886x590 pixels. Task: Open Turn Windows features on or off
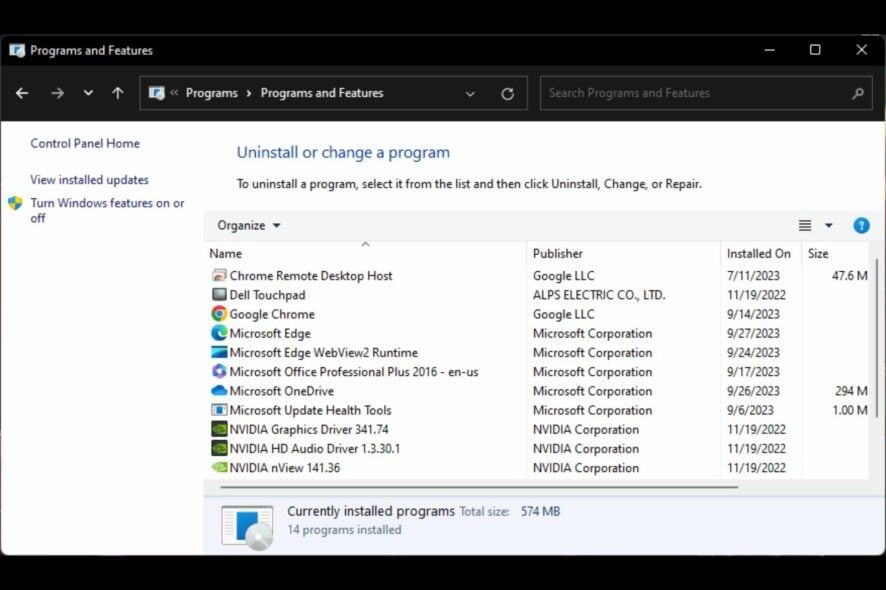pos(107,210)
